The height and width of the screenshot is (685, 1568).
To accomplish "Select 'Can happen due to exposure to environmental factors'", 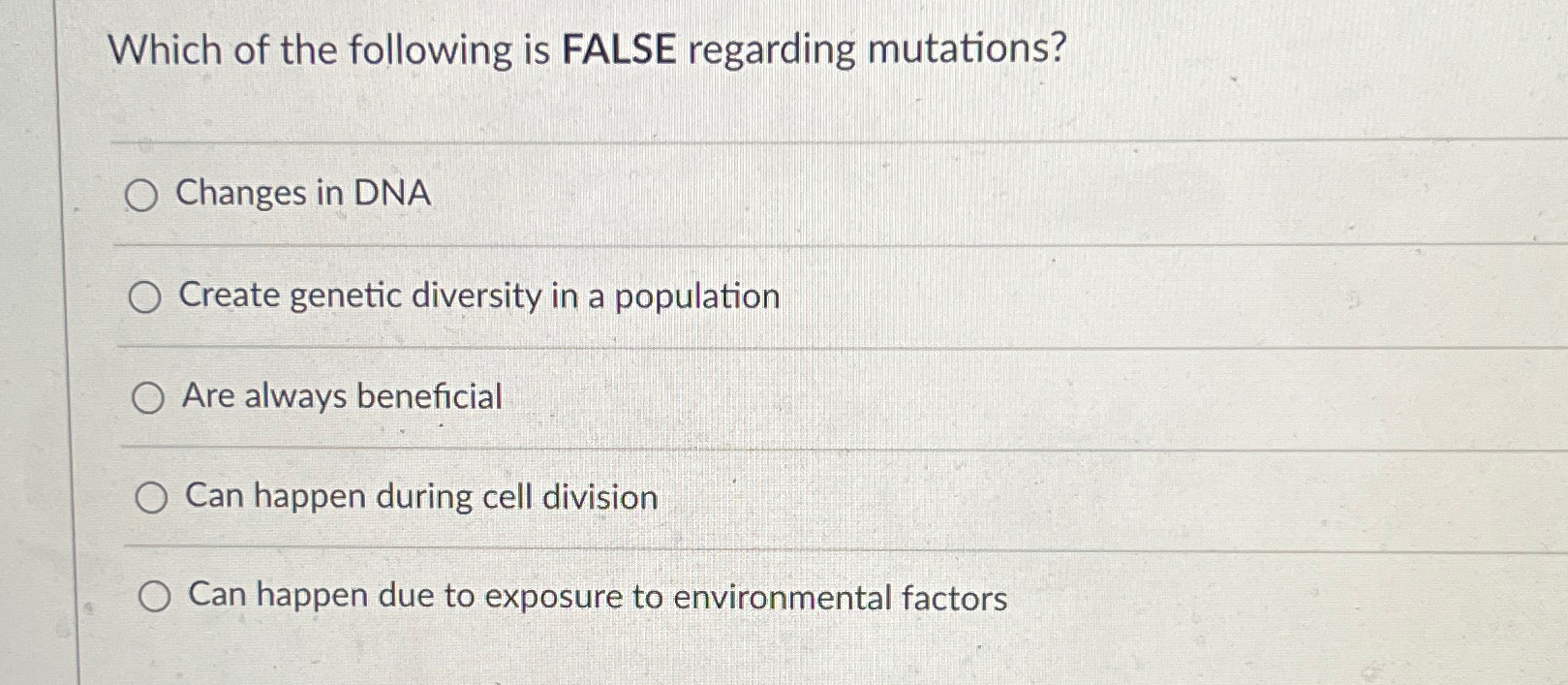I will tap(154, 598).
